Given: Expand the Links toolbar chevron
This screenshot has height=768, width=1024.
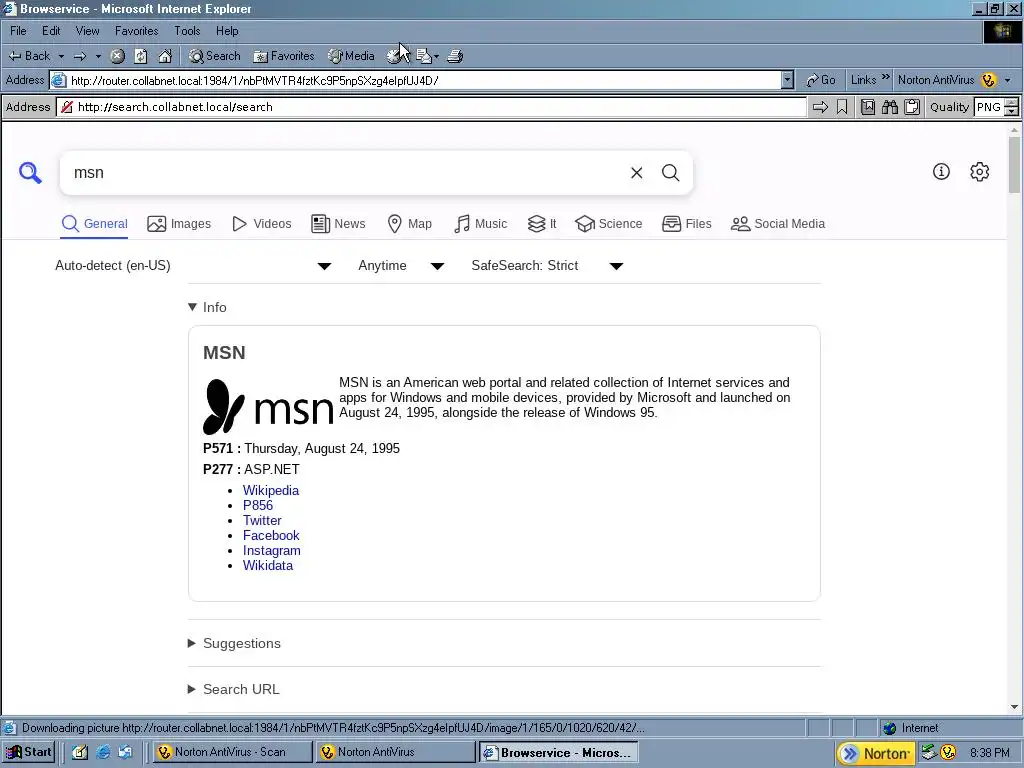Looking at the screenshot, I should [886, 77].
